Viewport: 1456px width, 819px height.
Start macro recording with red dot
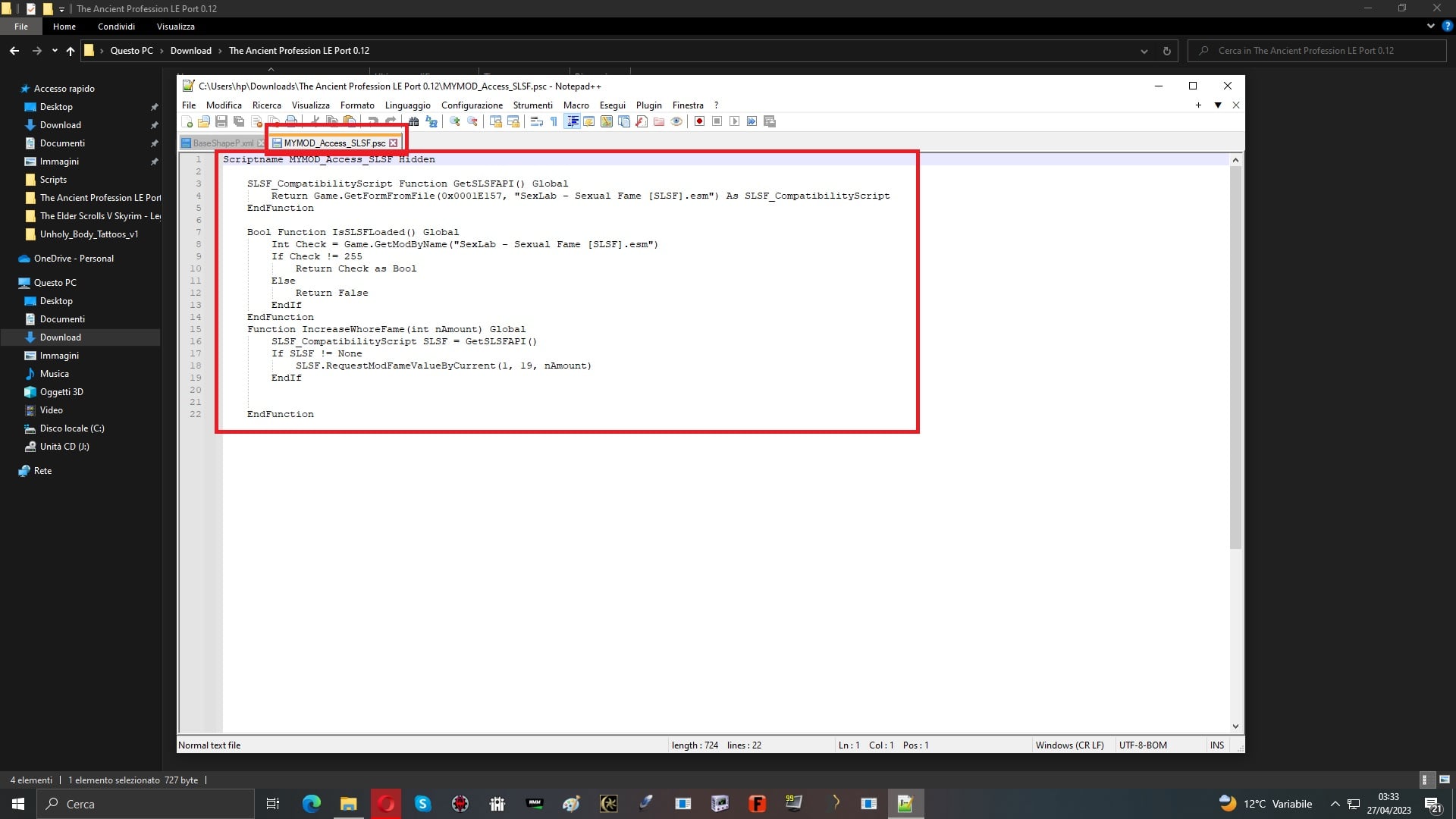699,121
